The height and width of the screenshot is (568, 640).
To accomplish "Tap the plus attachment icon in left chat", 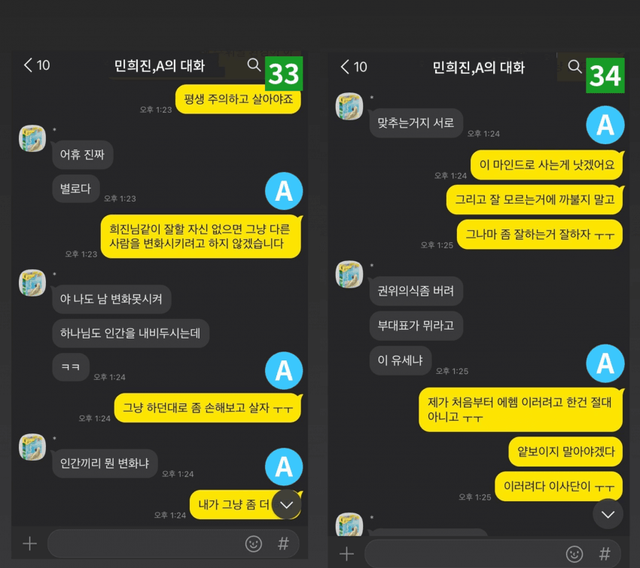I will 30,544.
